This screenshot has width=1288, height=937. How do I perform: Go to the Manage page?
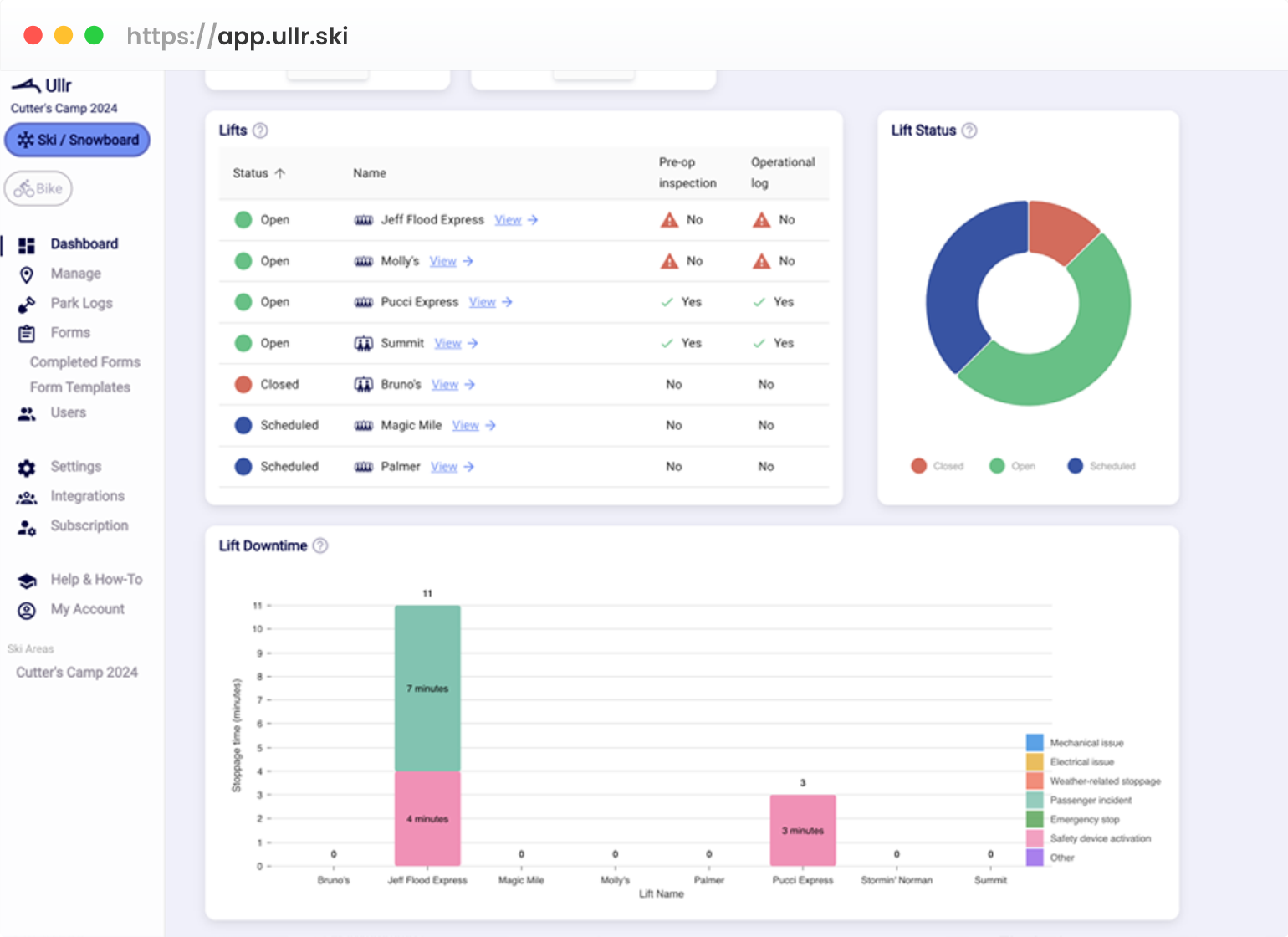[75, 274]
